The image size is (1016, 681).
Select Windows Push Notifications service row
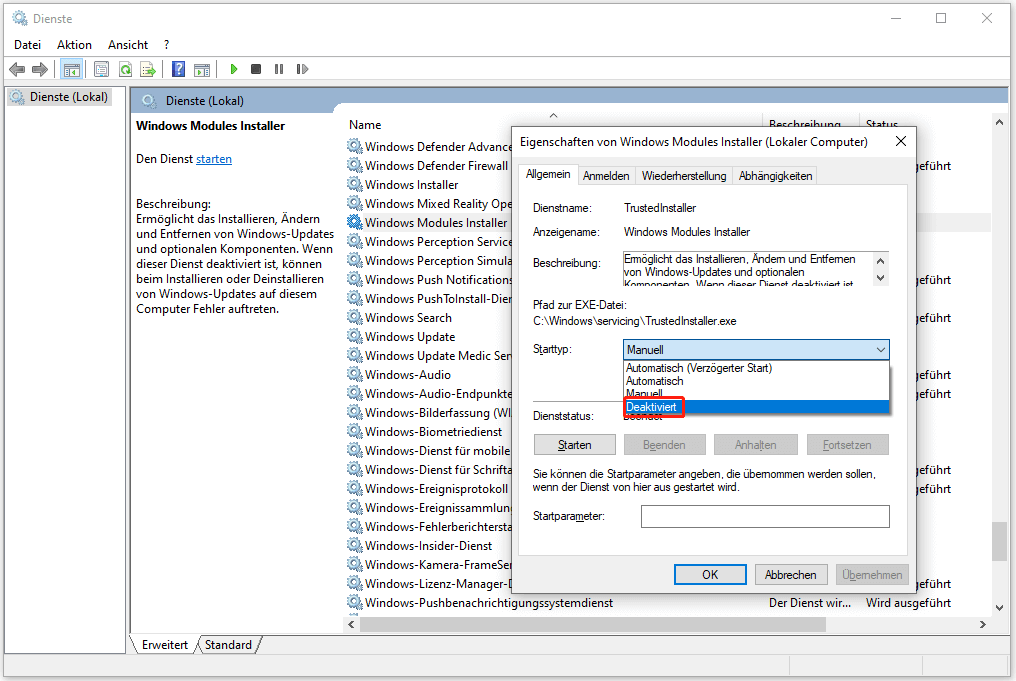click(x=429, y=279)
